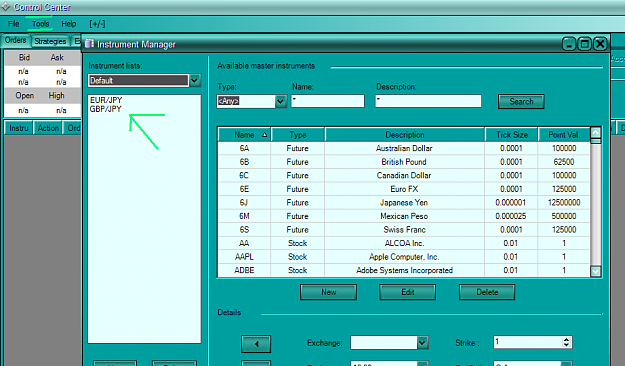Sort by the Tick Size column header
The image size is (625, 366).
click(x=511, y=135)
